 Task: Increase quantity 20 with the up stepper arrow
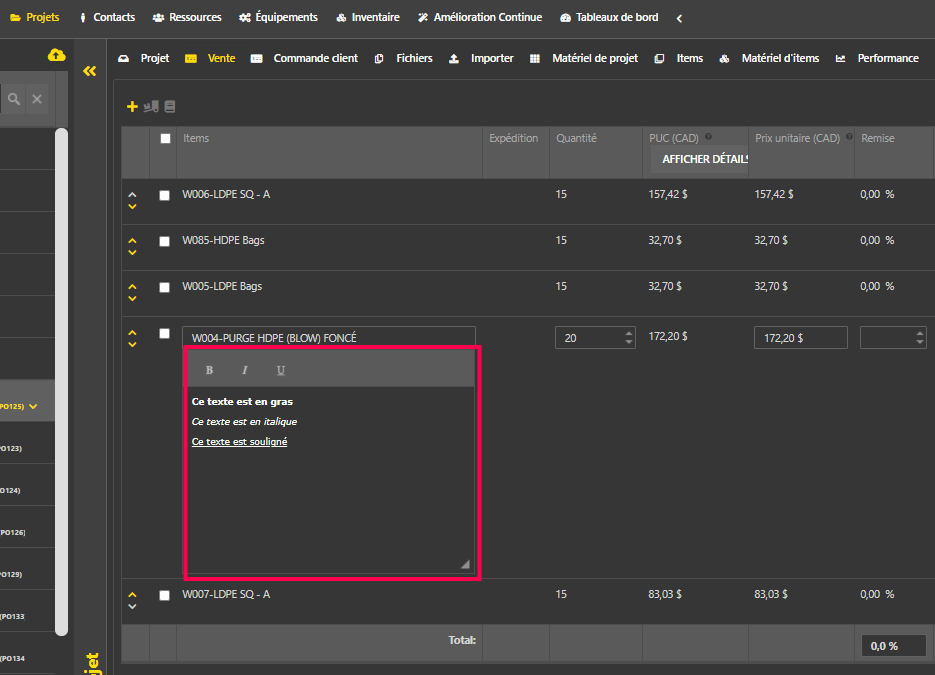[x=629, y=333]
